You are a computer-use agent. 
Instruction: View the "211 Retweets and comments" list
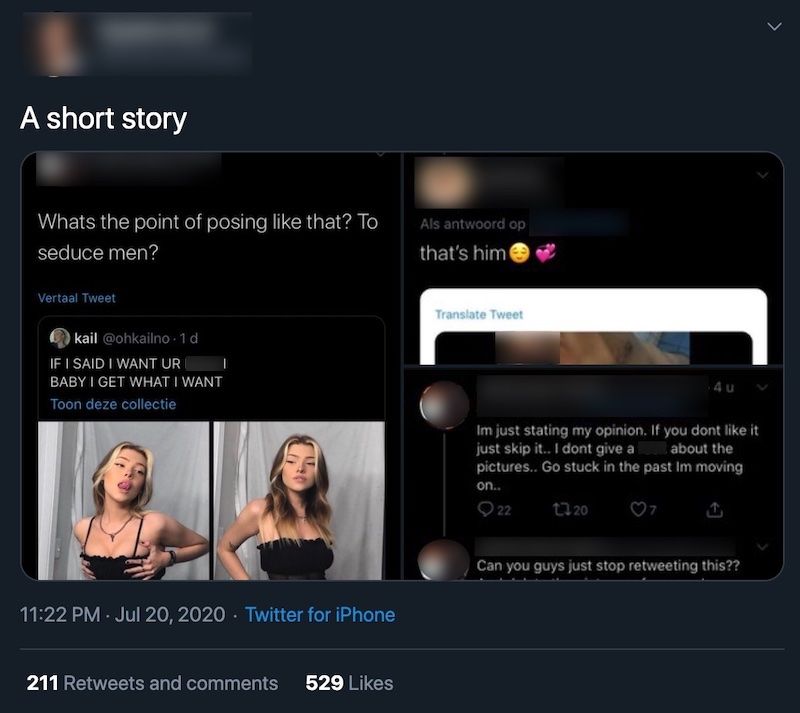152,683
